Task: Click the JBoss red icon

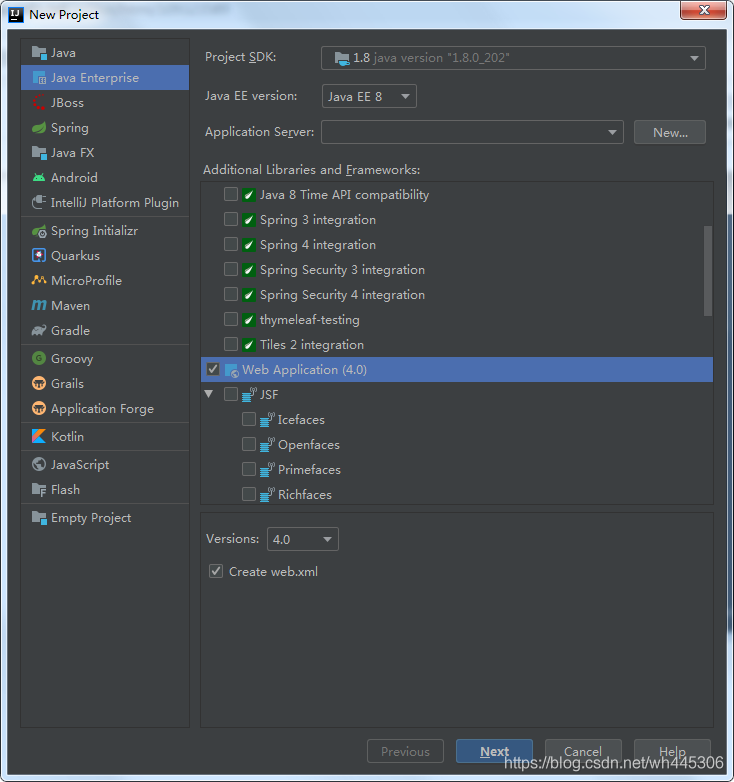Action: 39,102
